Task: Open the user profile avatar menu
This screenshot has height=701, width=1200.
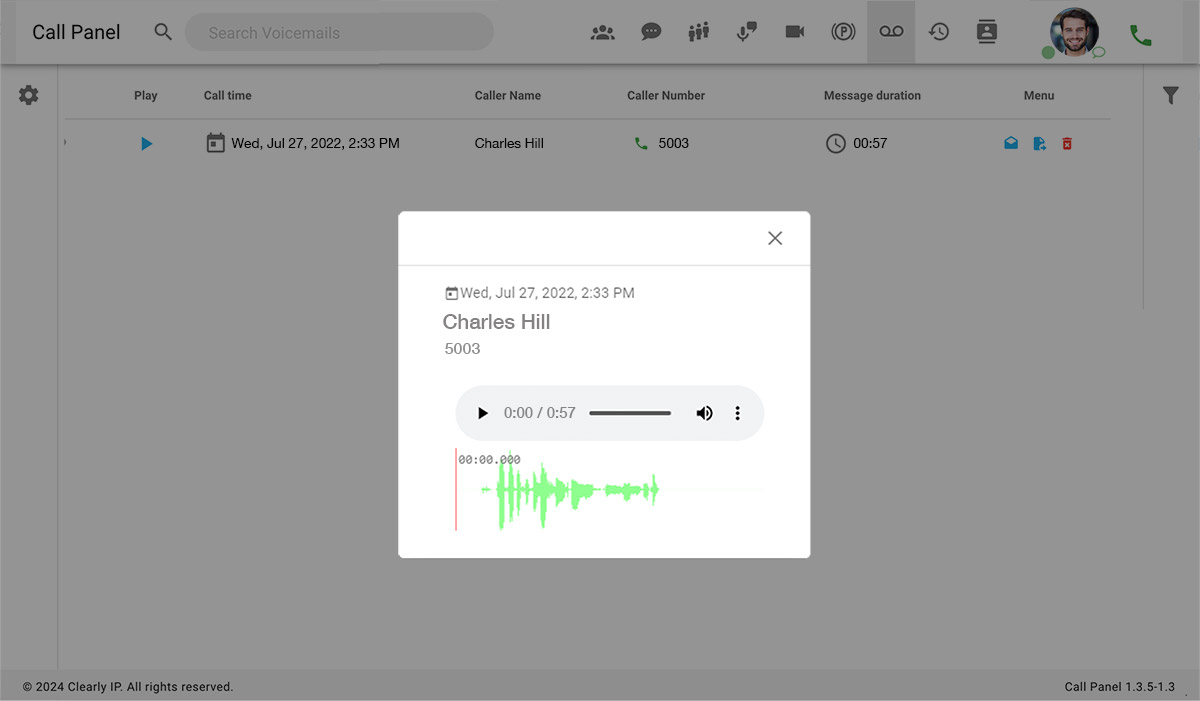Action: point(1074,32)
